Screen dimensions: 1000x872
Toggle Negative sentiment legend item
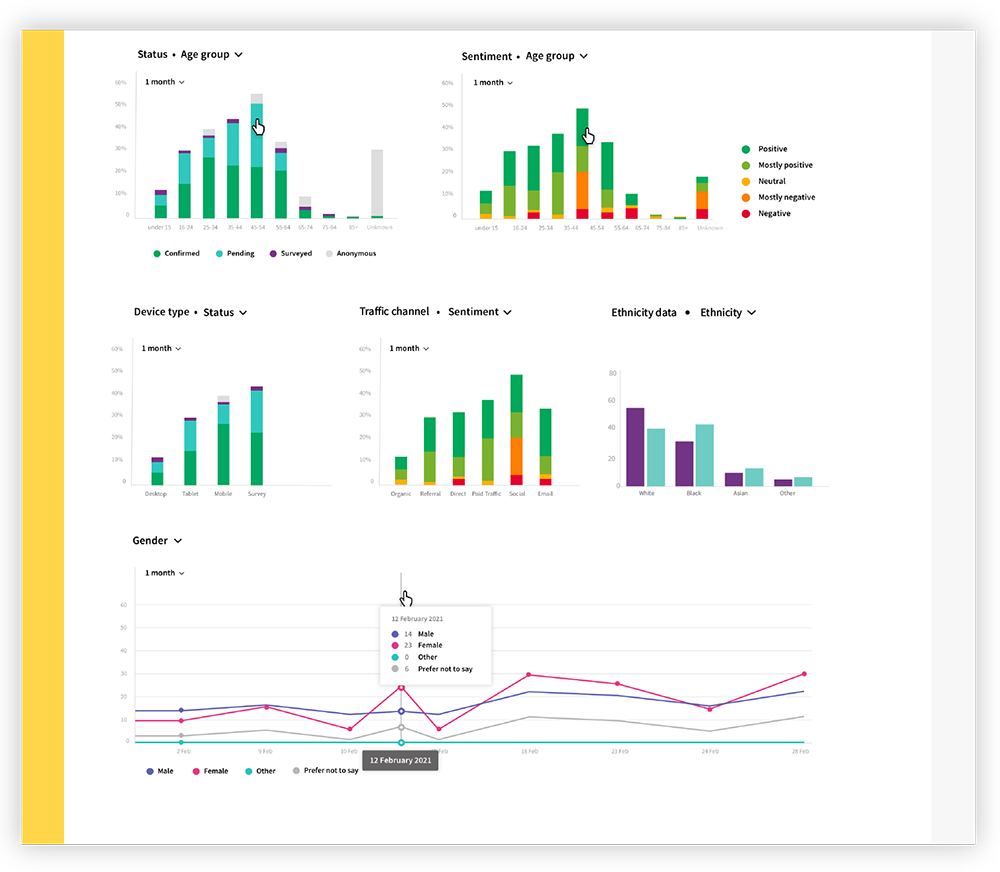pos(766,213)
